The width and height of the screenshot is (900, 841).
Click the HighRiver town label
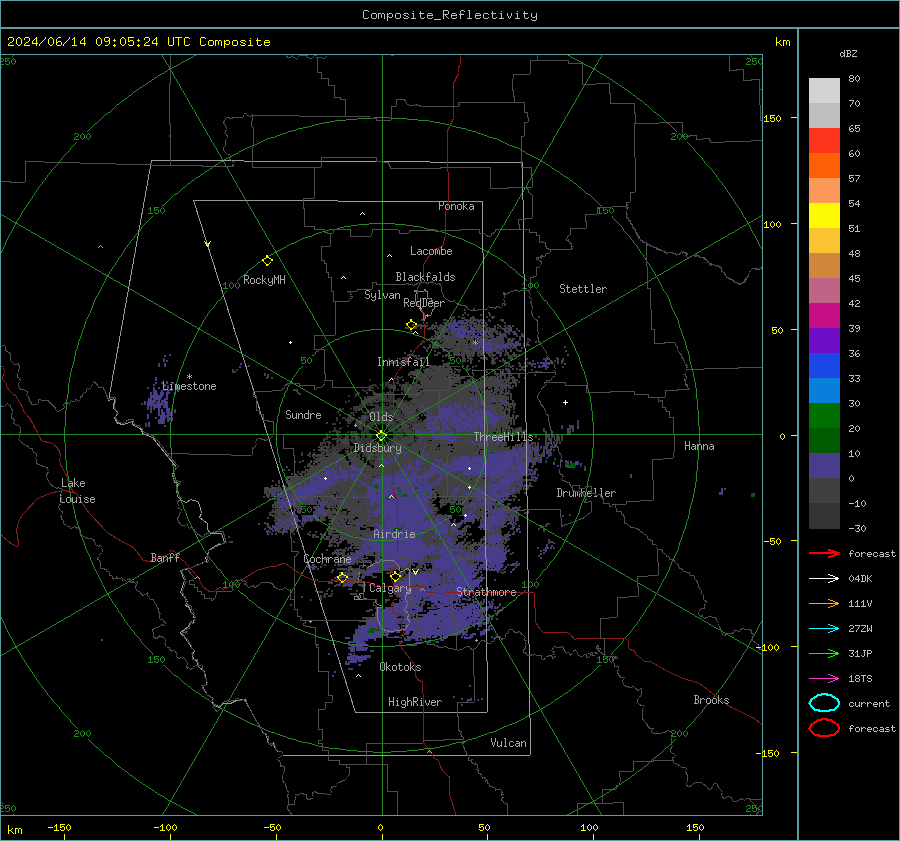[x=415, y=702]
